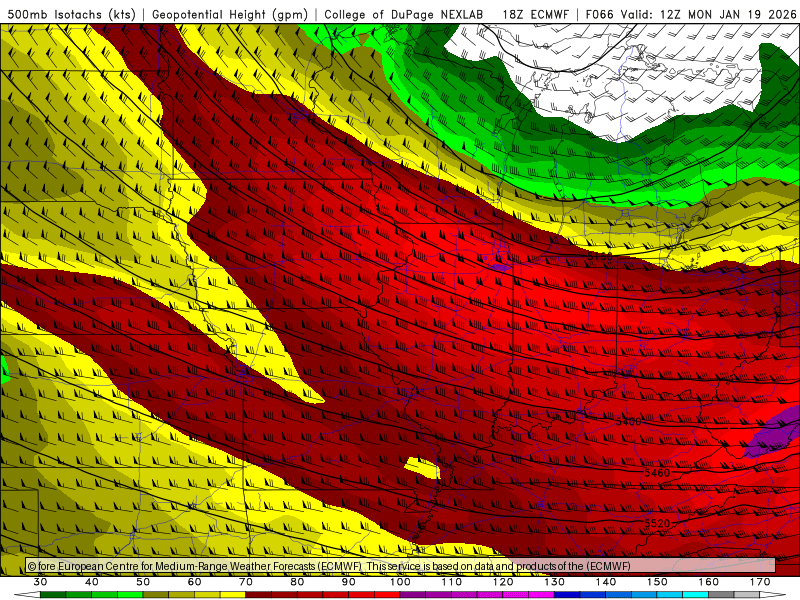This screenshot has width=800, height=600.
Task: Select the purple swatch just after 100
Action: (413, 595)
